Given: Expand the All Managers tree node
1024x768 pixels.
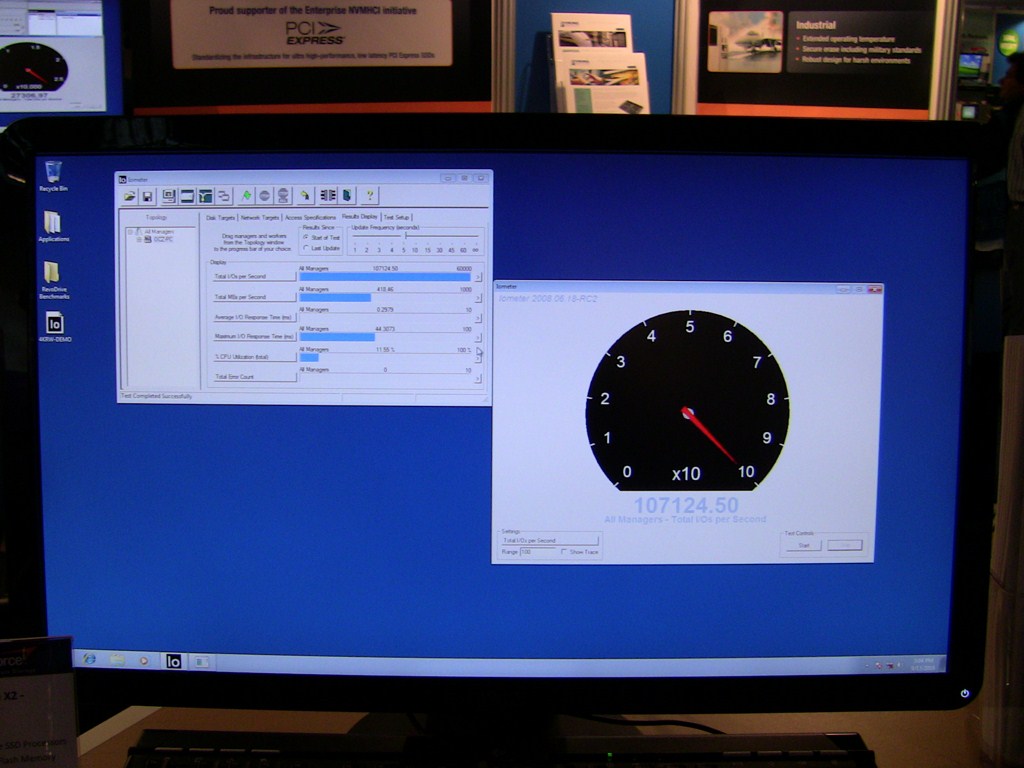Looking at the screenshot, I should (130, 232).
